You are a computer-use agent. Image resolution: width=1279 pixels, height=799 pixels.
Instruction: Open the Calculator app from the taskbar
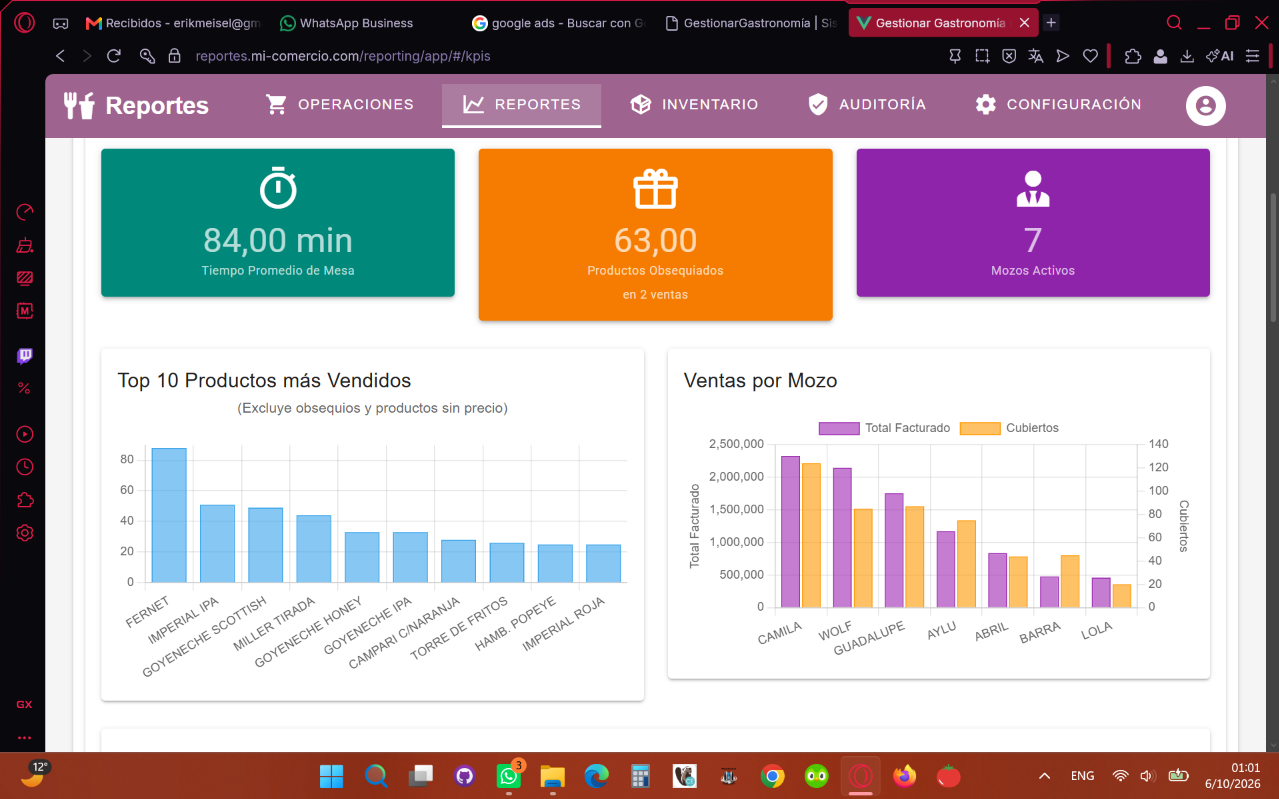coord(640,776)
